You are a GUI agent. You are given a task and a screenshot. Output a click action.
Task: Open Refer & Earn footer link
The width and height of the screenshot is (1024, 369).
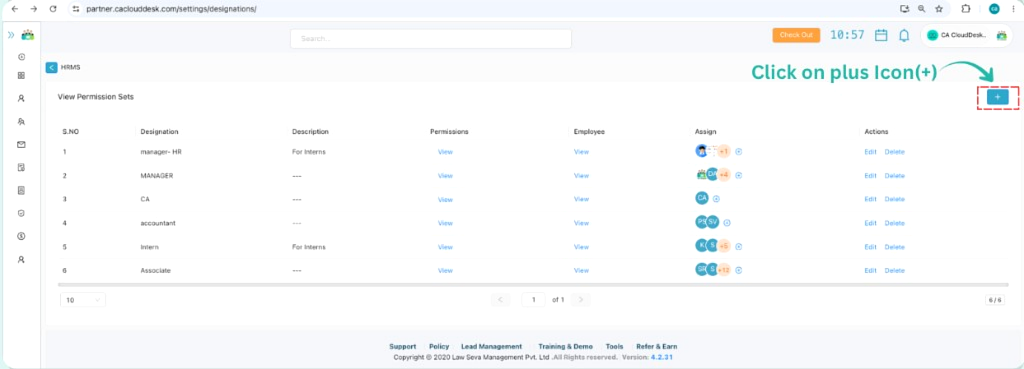click(x=656, y=347)
